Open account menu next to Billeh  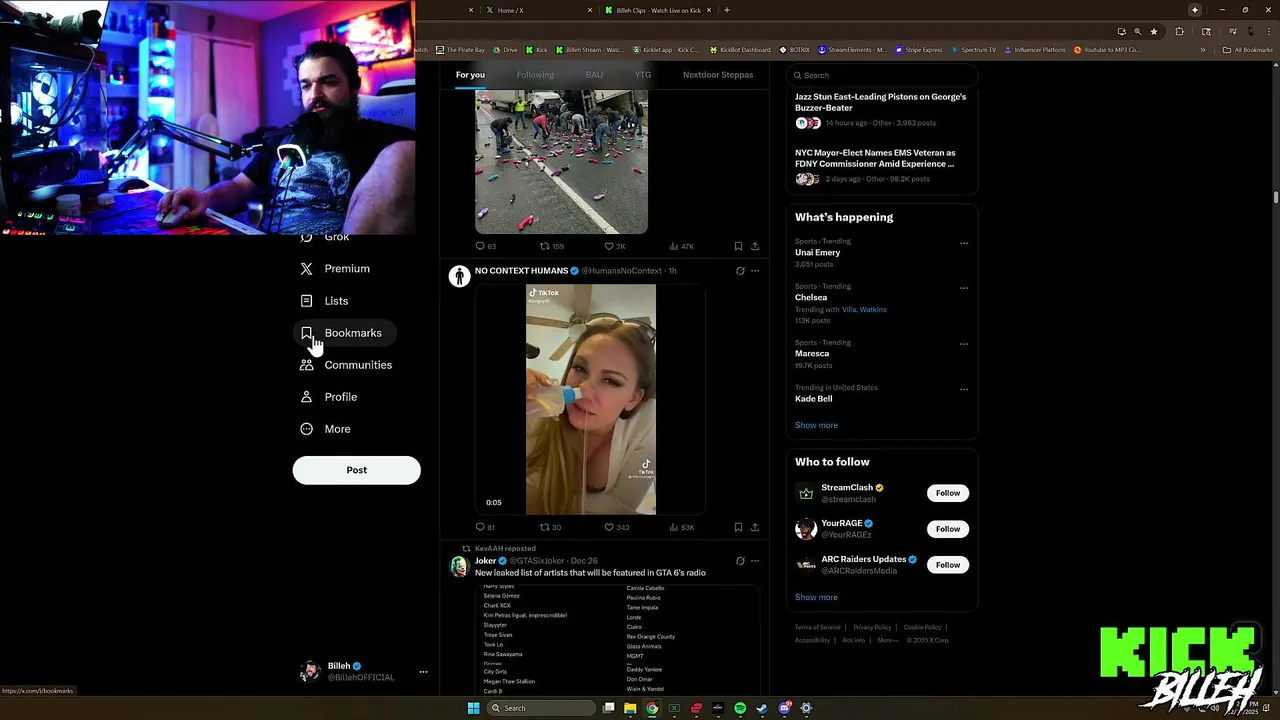423,672
